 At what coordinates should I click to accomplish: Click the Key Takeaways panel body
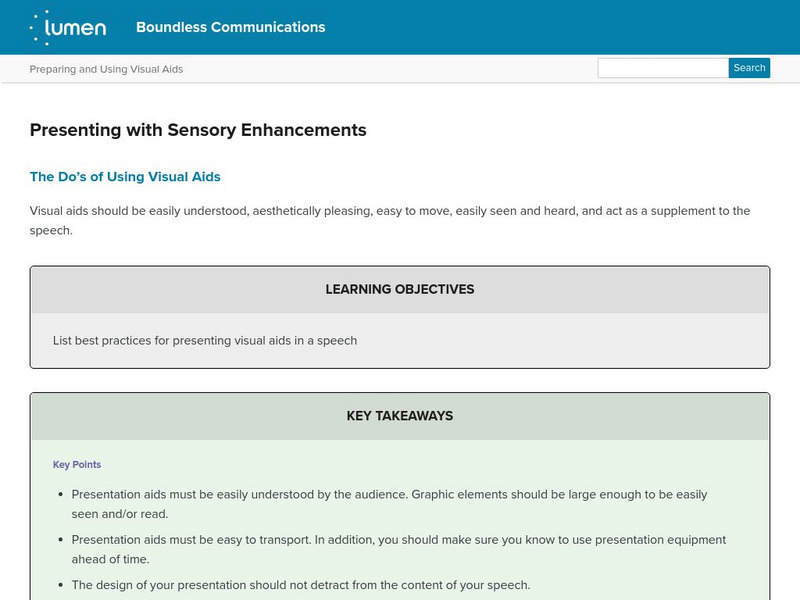tap(400, 520)
